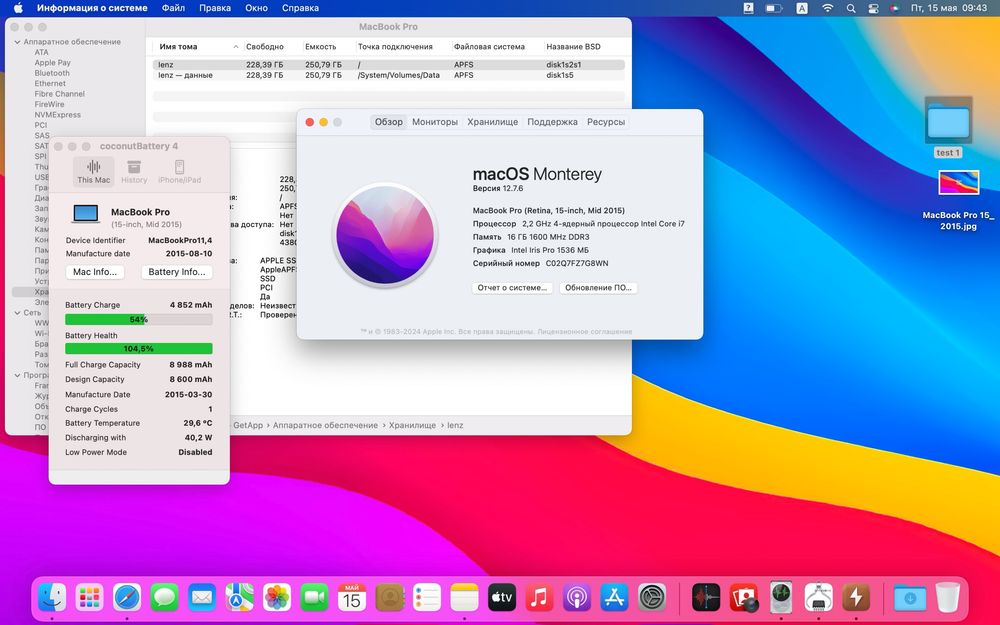Screen dimensions: 1000x625
Task: Open the Справка menu
Action: pyautogui.click(x=300, y=8)
